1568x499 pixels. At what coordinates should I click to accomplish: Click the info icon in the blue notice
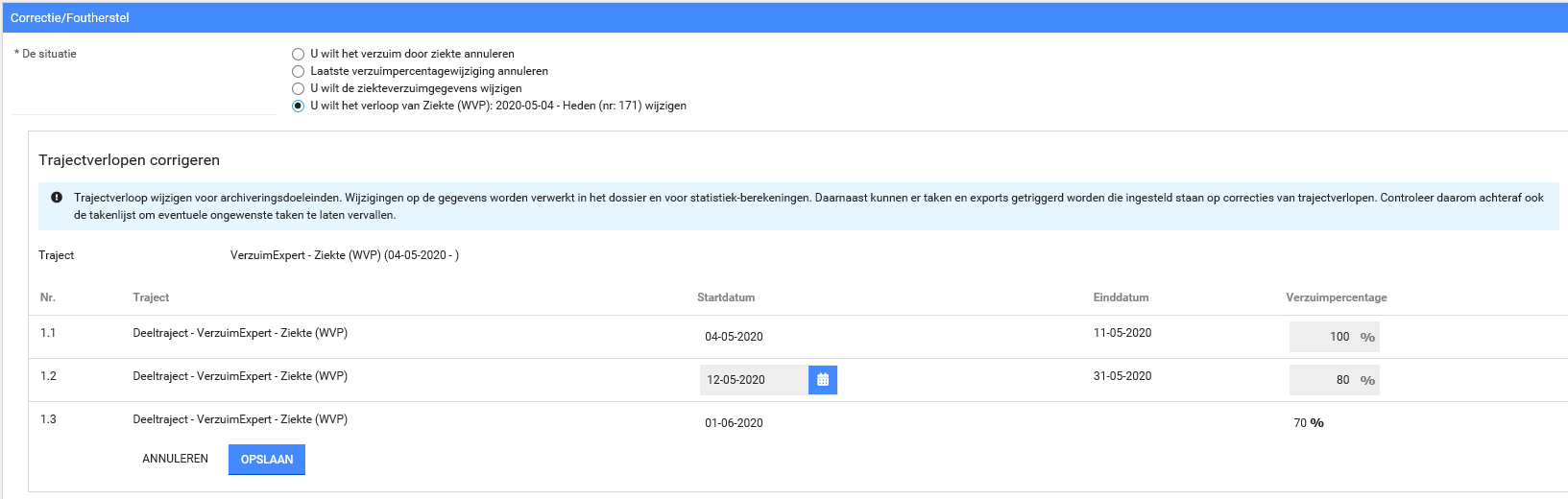point(56,198)
